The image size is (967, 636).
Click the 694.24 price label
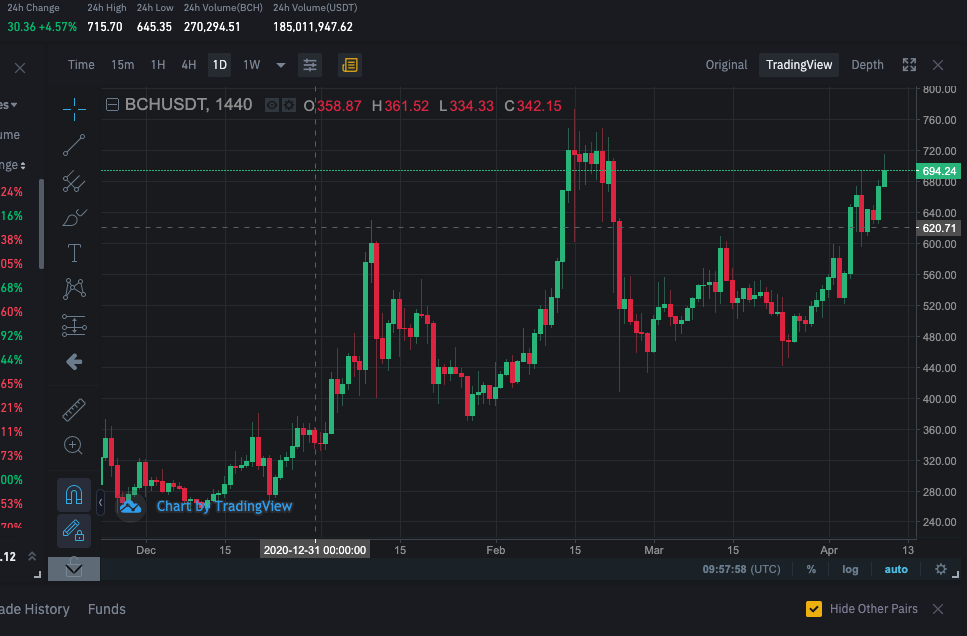pos(939,171)
